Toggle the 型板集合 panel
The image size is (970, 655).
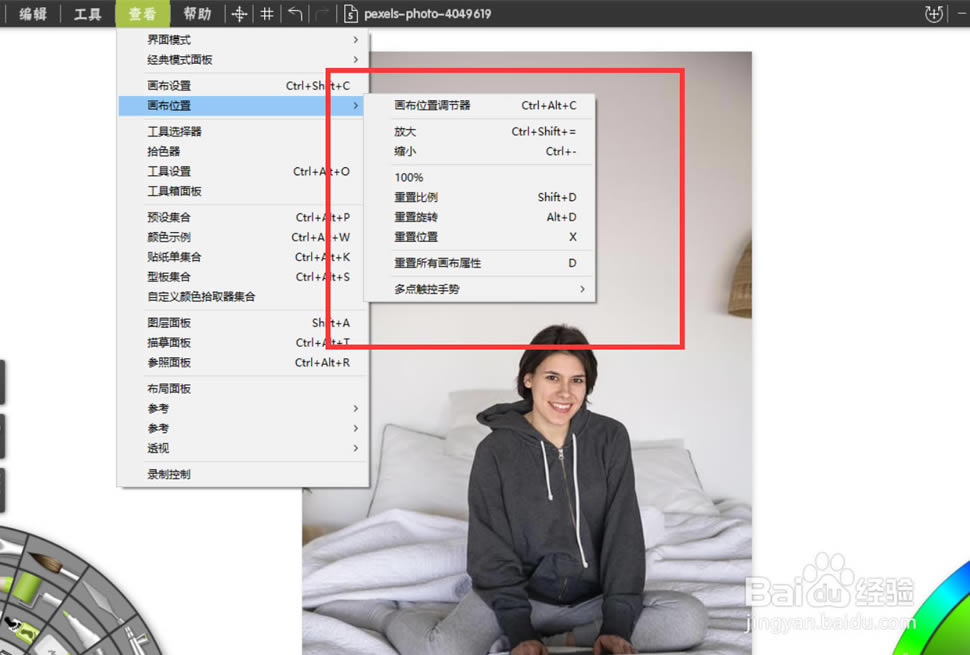pyautogui.click(x=243, y=276)
